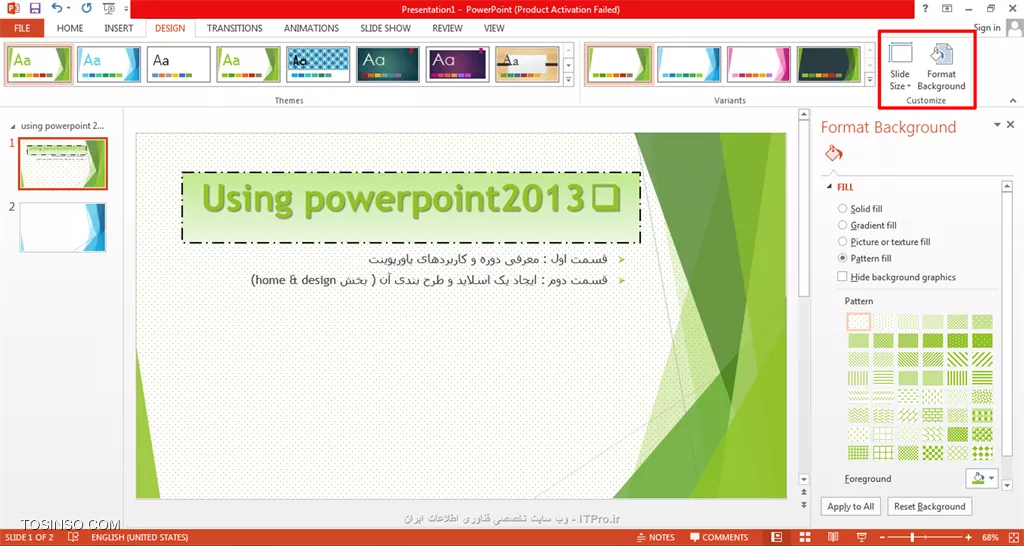Open Format Background pane options arrow

997,124
